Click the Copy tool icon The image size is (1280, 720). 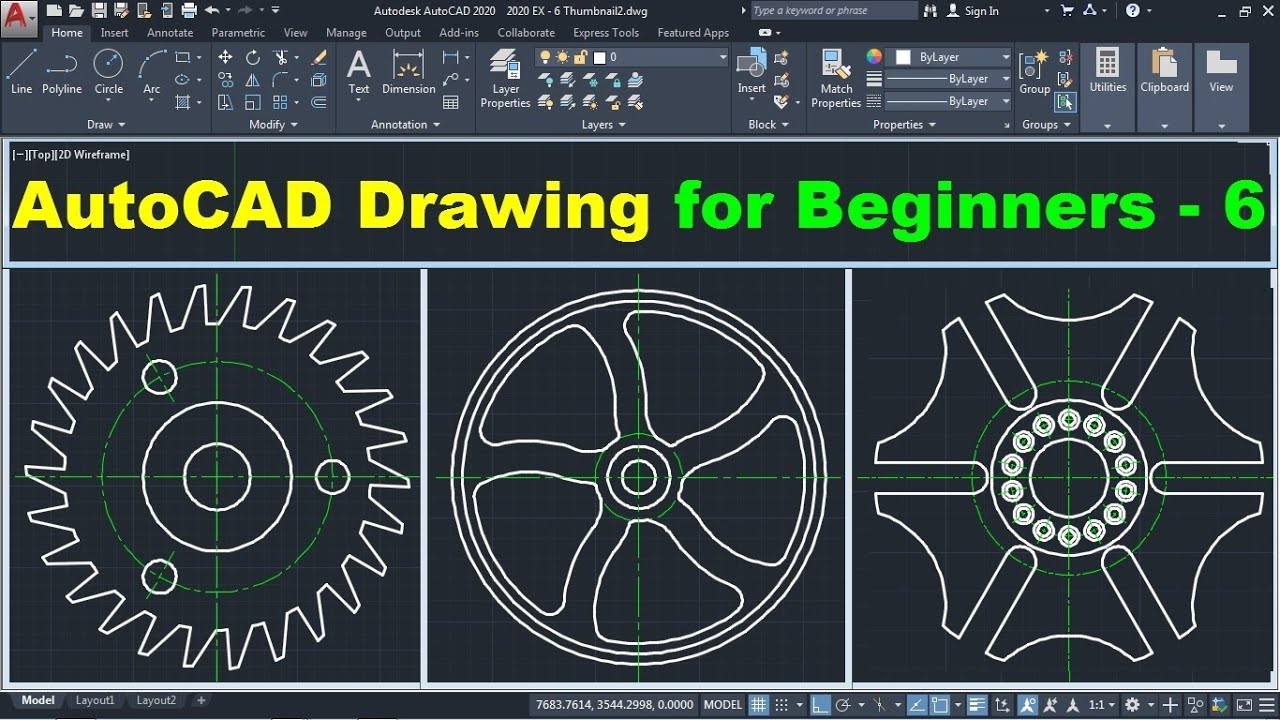click(x=225, y=80)
